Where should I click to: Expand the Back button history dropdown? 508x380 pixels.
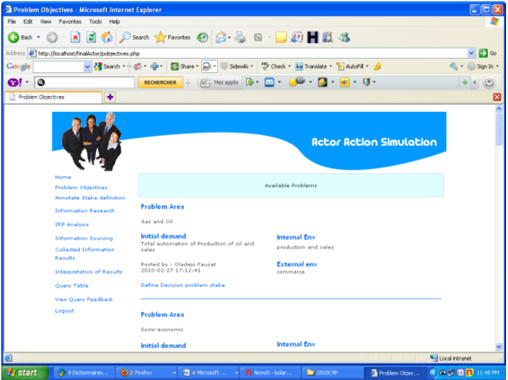39,37
